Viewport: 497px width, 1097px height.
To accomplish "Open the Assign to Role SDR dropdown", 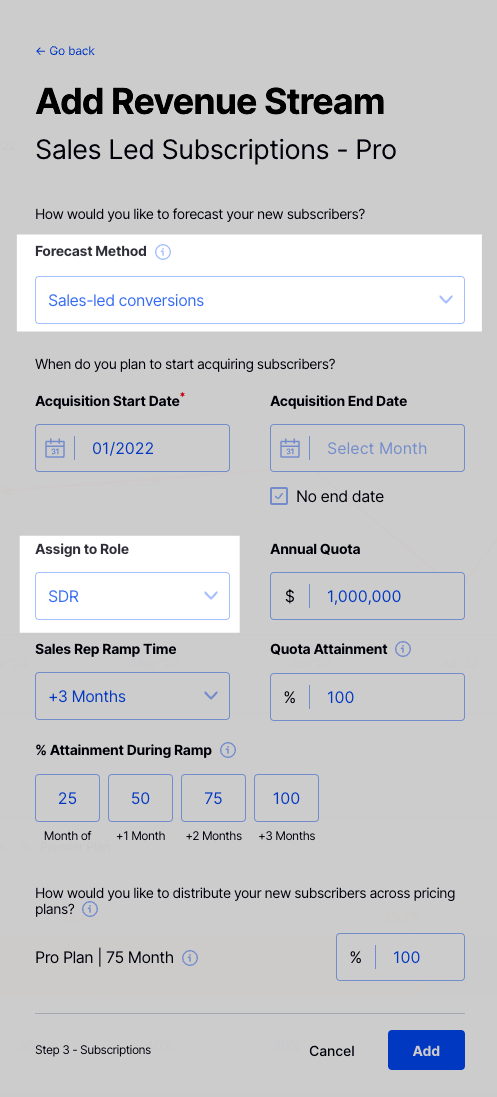I will point(132,596).
